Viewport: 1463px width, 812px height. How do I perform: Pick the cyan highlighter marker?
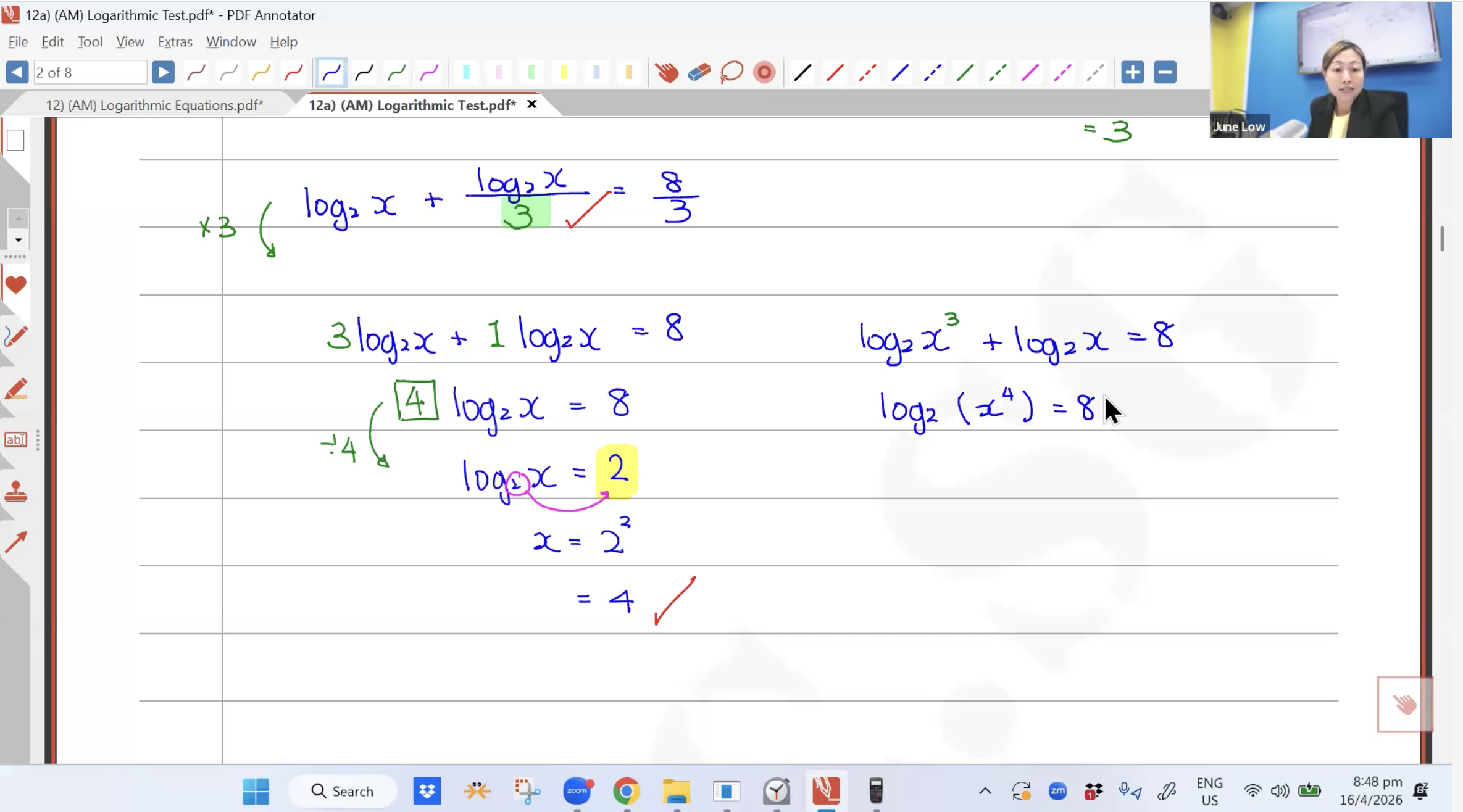467,73
